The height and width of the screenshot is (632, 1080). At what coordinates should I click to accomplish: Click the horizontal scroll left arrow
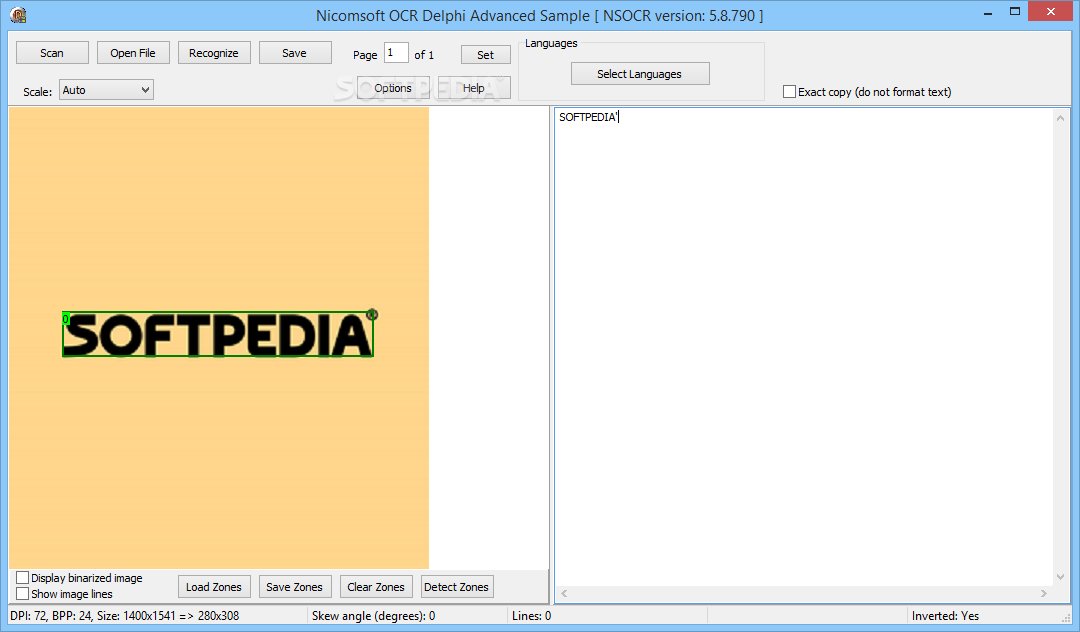tap(564, 593)
